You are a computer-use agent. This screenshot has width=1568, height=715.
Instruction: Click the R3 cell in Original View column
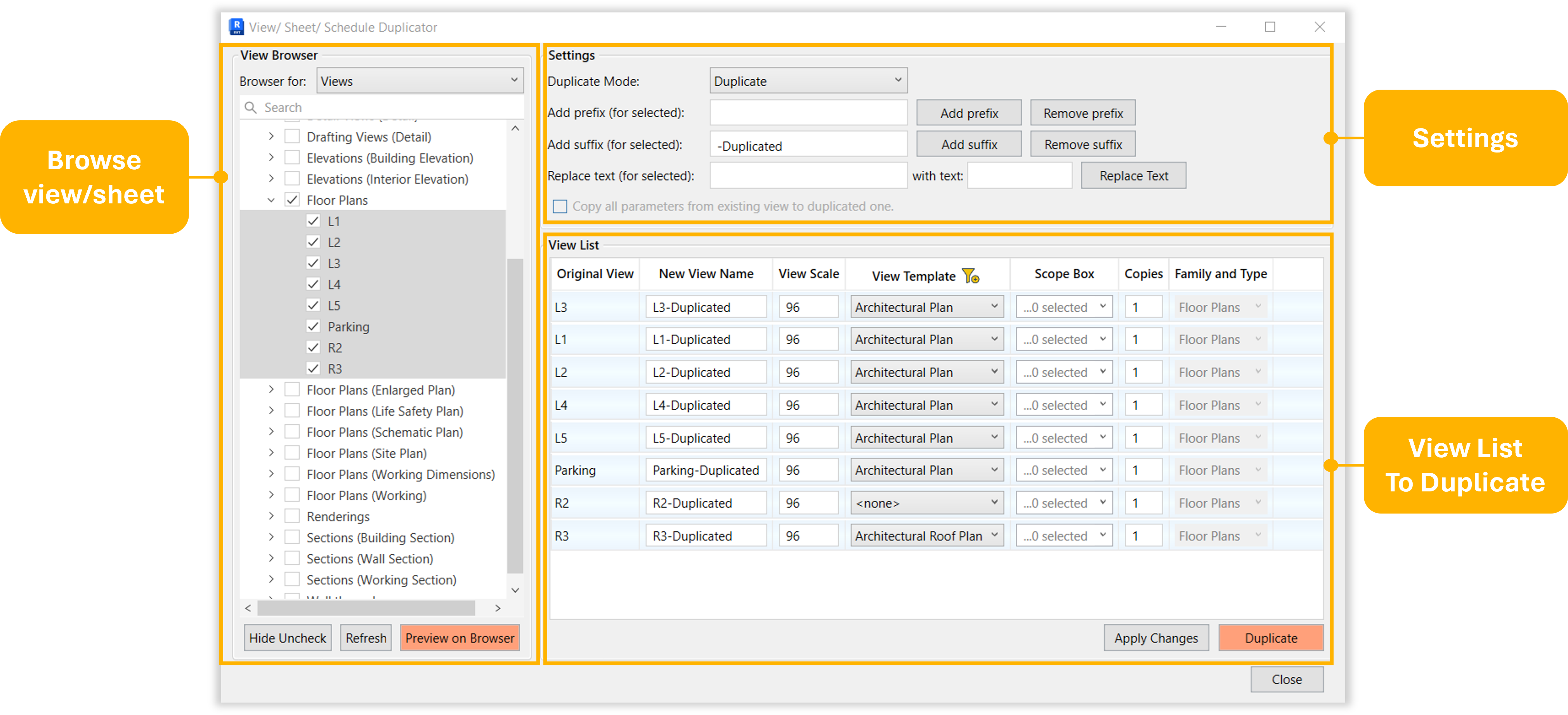tap(595, 536)
